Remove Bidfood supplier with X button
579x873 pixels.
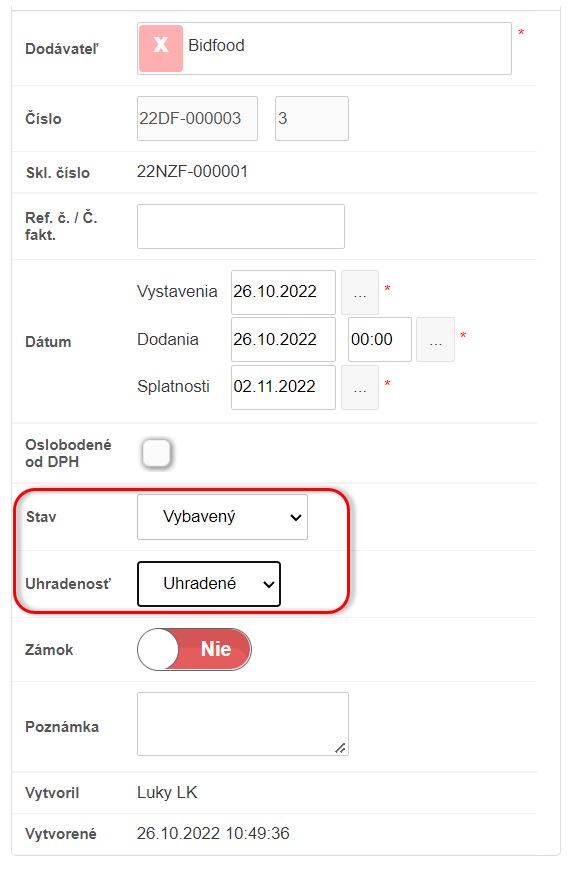[x=161, y=48]
